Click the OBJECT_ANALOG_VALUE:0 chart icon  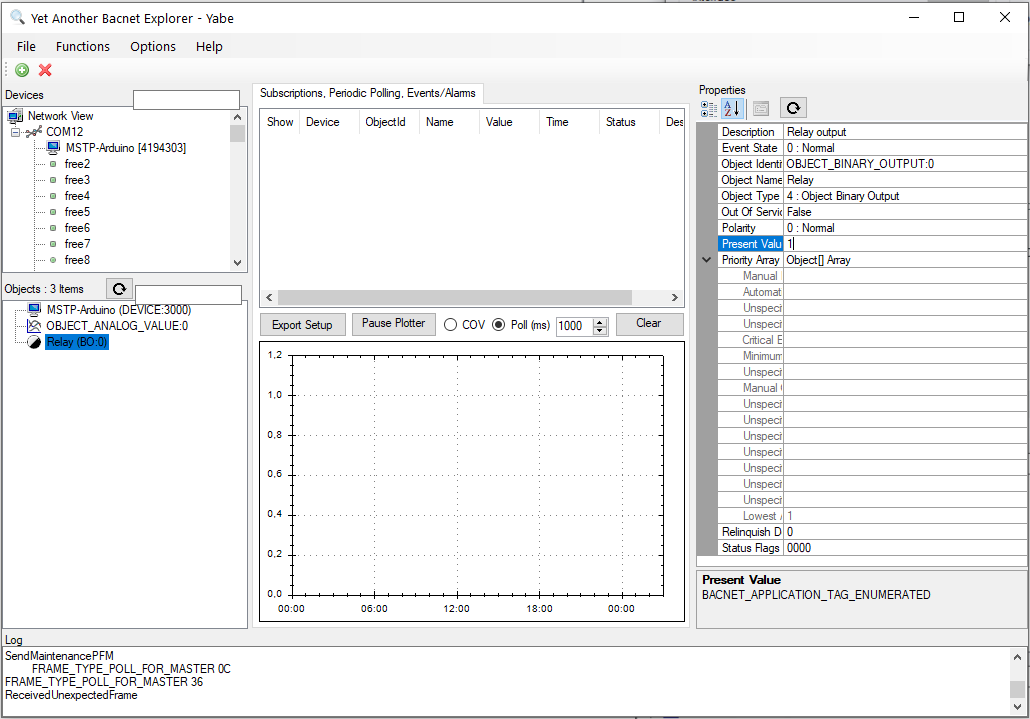[x=34, y=326]
